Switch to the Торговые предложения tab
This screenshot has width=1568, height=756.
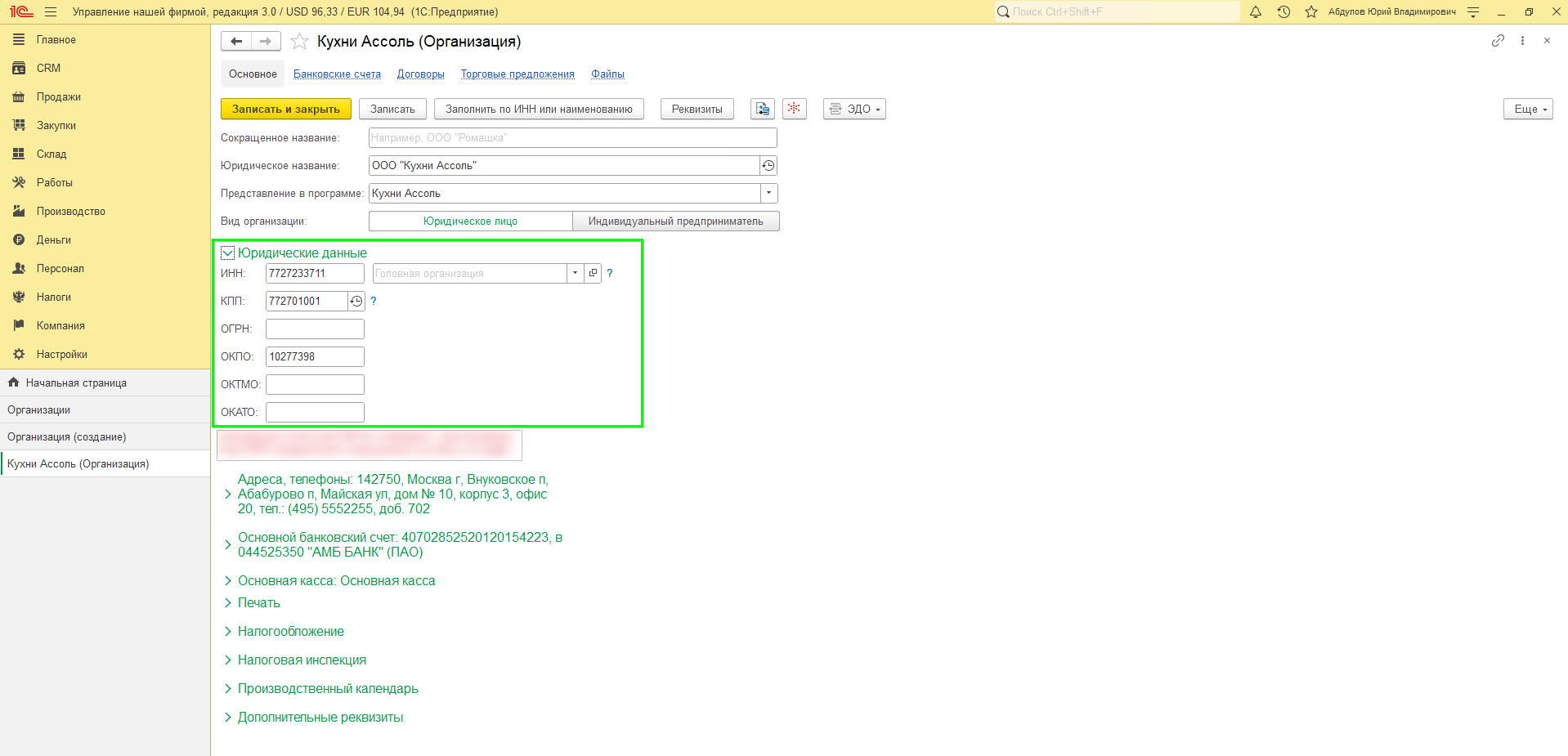tap(517, 74)
